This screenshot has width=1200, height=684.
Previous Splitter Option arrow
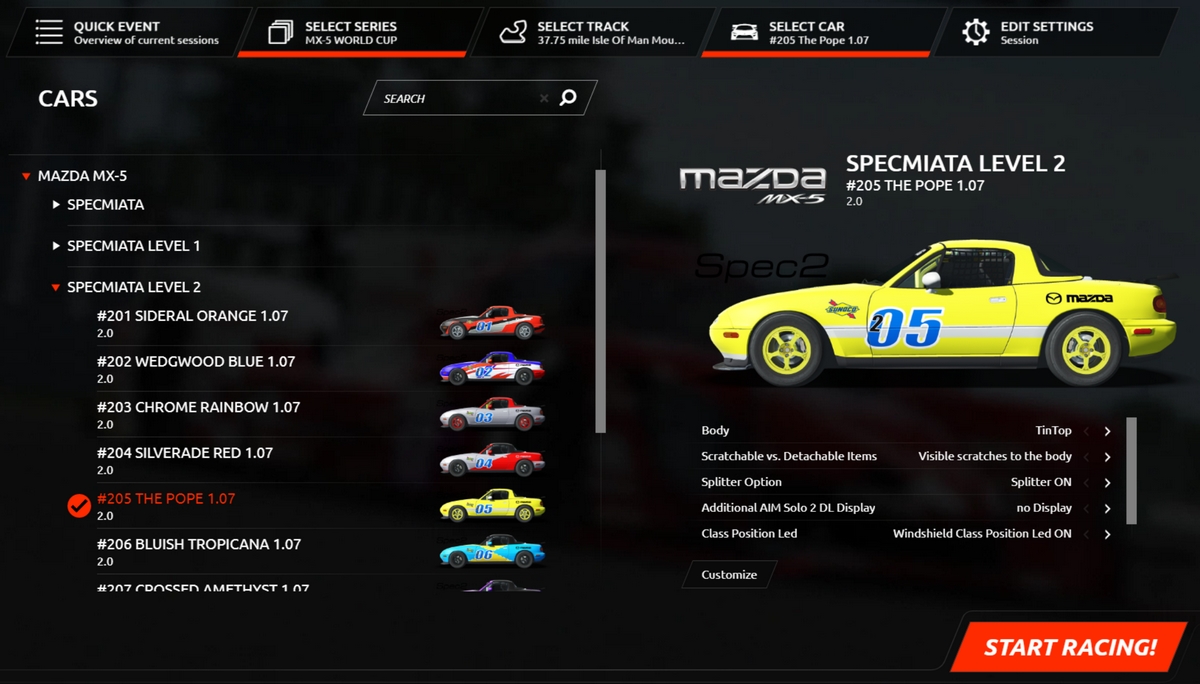point(1086,483)
